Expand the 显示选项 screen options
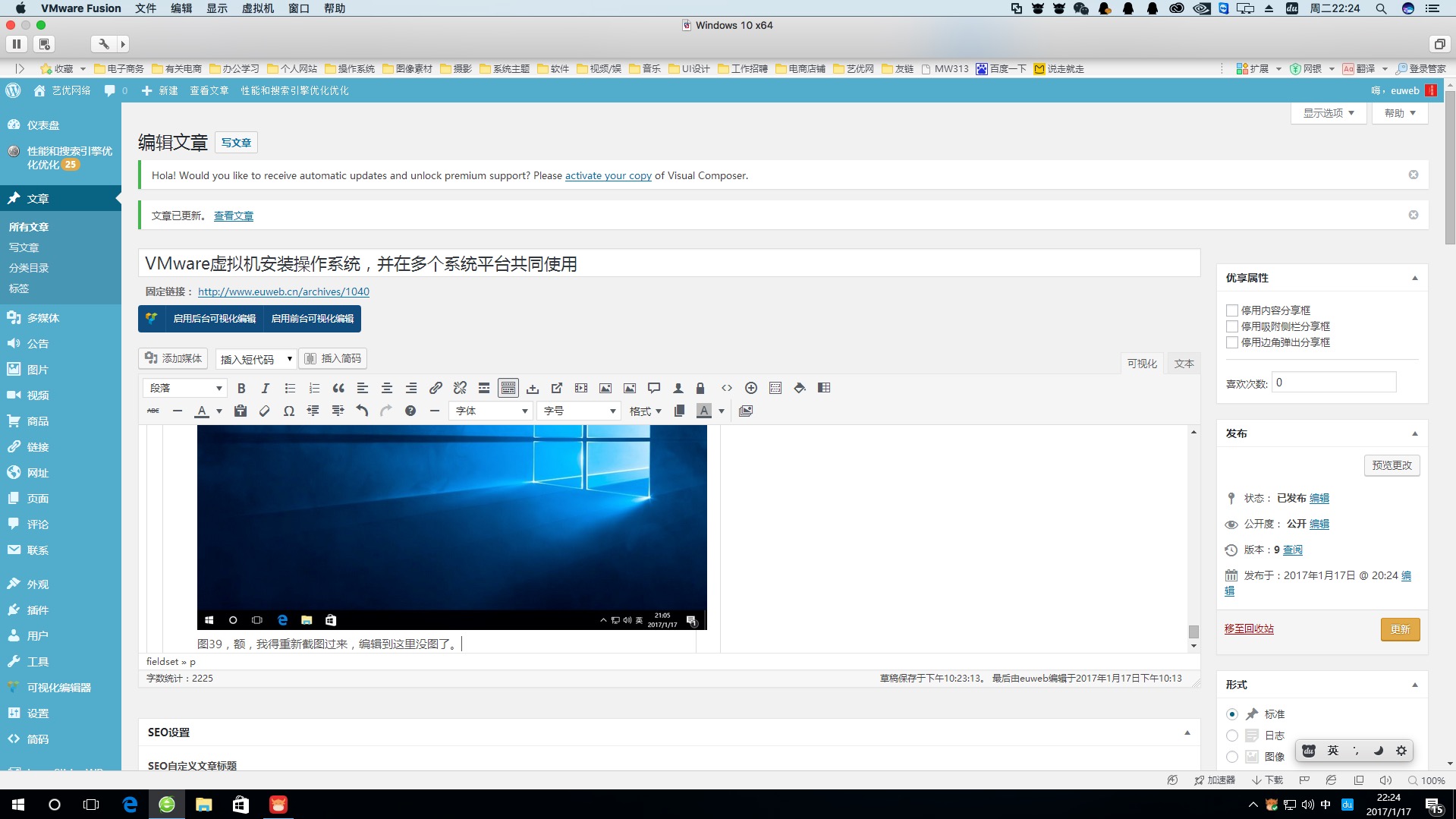The width and height of the screenshot is (1456, 819). (1329, 113)
